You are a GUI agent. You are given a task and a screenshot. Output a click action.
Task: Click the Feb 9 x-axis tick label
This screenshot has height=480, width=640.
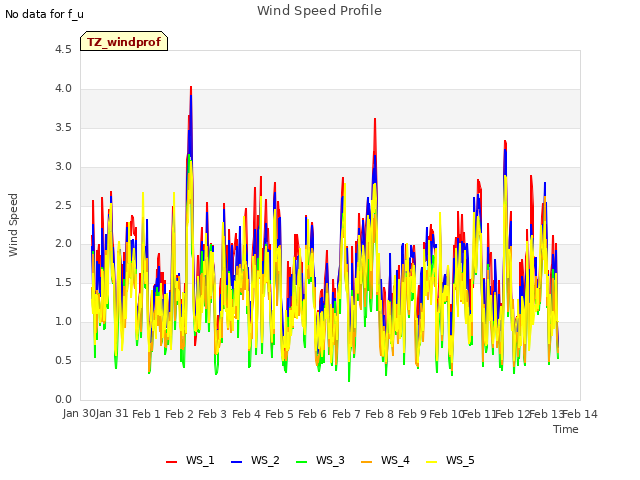pos(412,414)
